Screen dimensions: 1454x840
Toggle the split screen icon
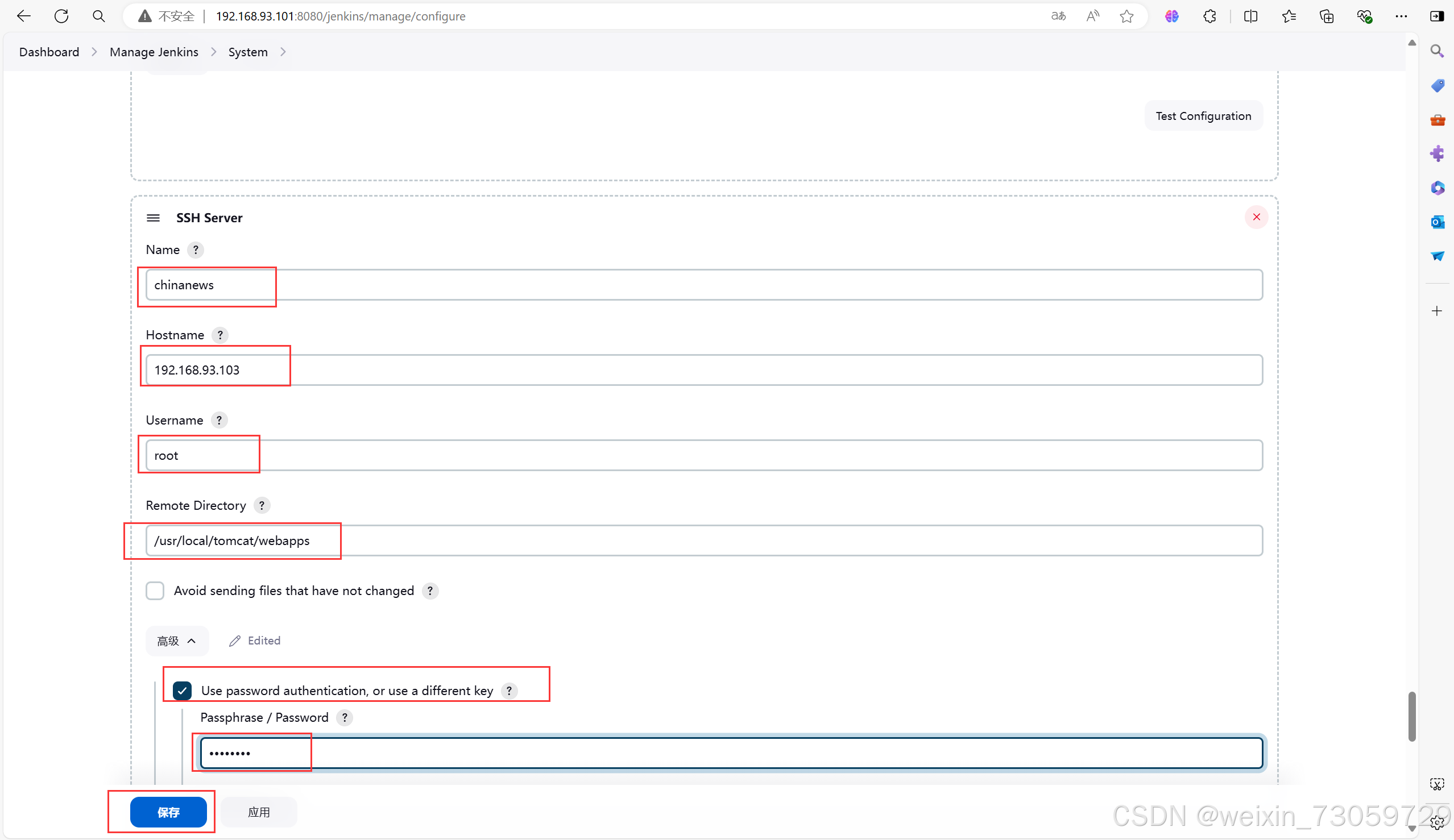tap(1251, 16)
